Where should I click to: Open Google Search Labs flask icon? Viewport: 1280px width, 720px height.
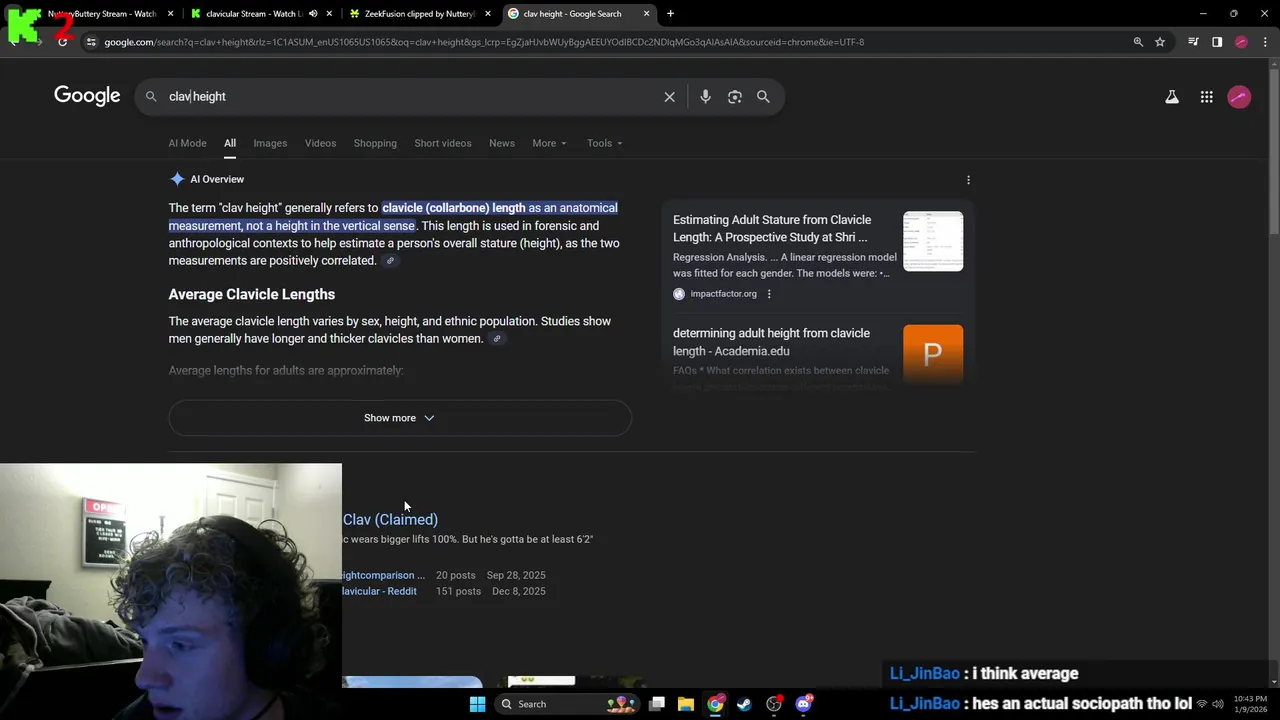[1172, 97]
